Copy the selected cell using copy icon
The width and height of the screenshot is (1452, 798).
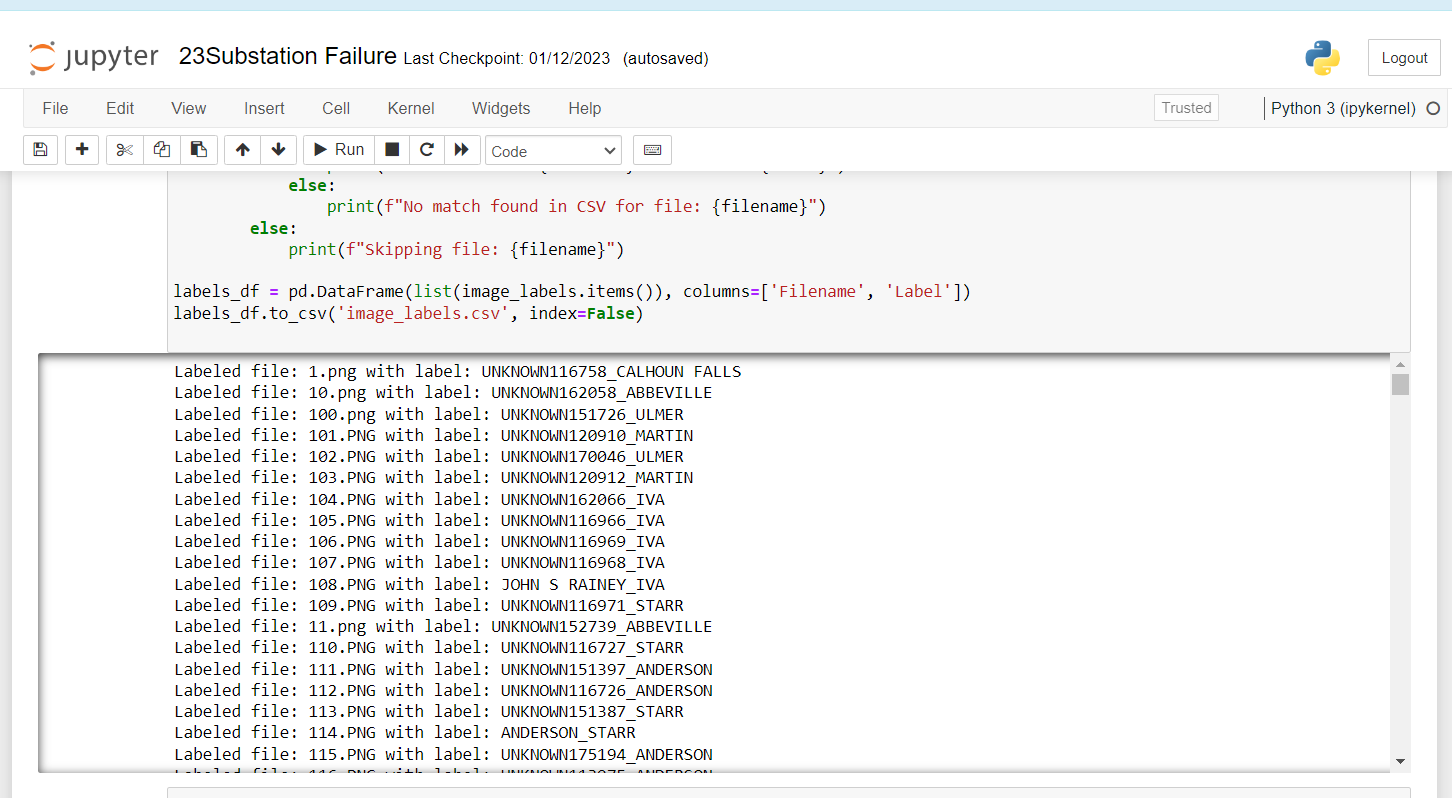coord(162,149)
